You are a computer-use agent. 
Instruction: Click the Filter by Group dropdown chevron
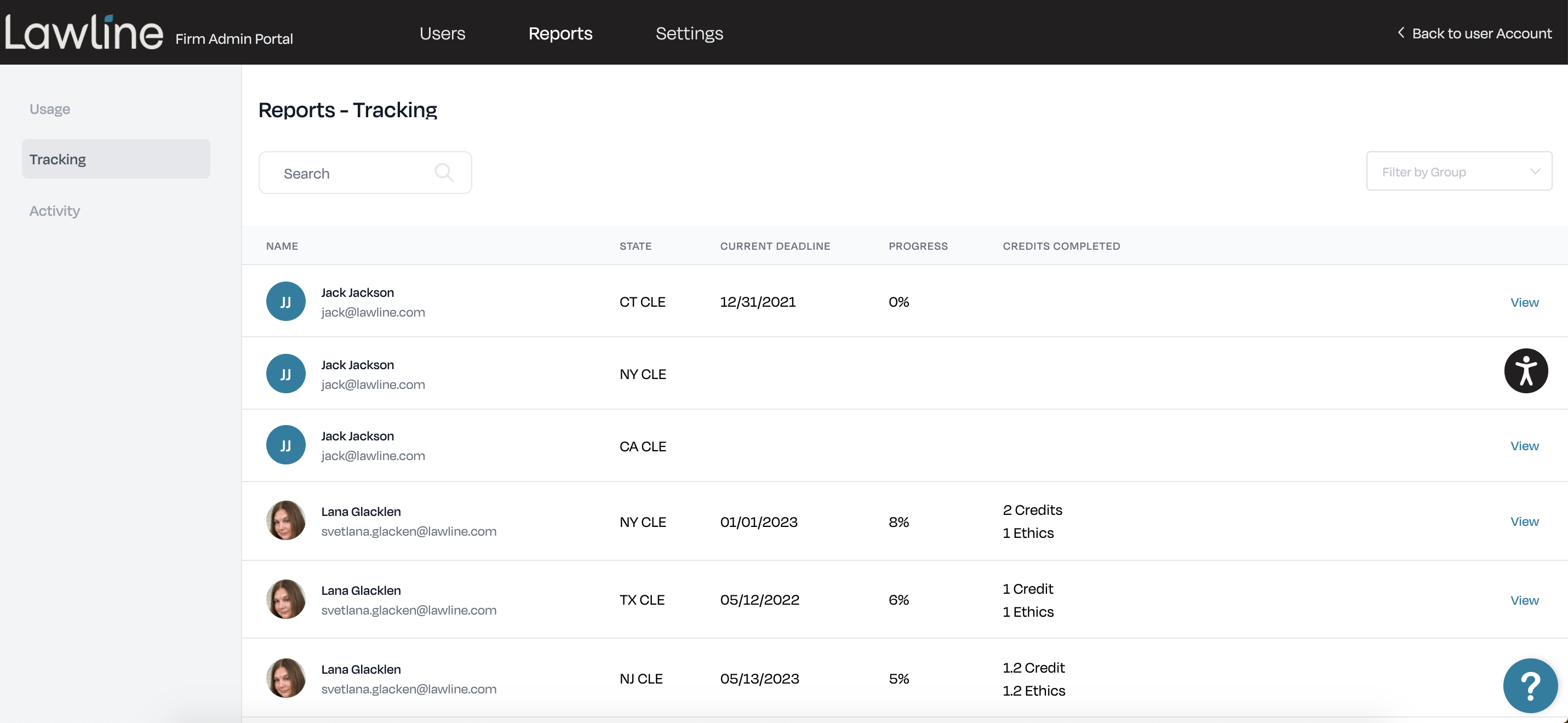point(1536,172)
